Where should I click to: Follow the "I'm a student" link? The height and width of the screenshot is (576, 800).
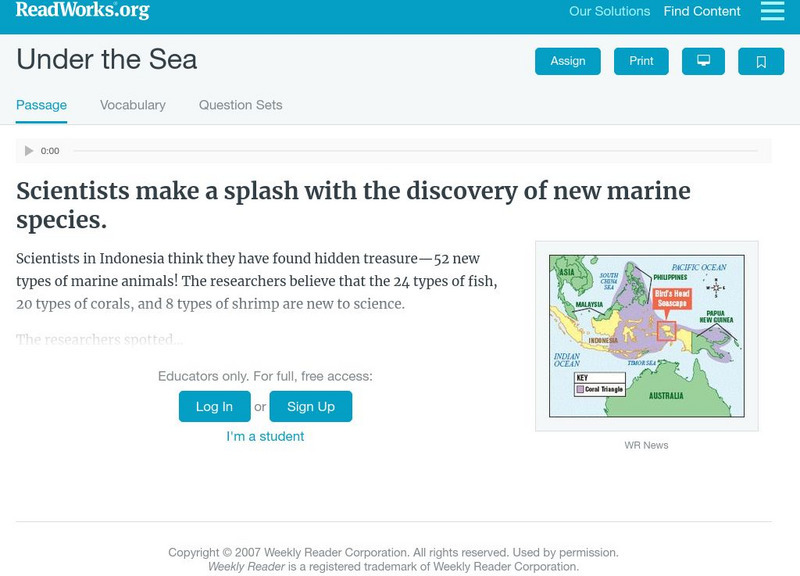[265, 436]
